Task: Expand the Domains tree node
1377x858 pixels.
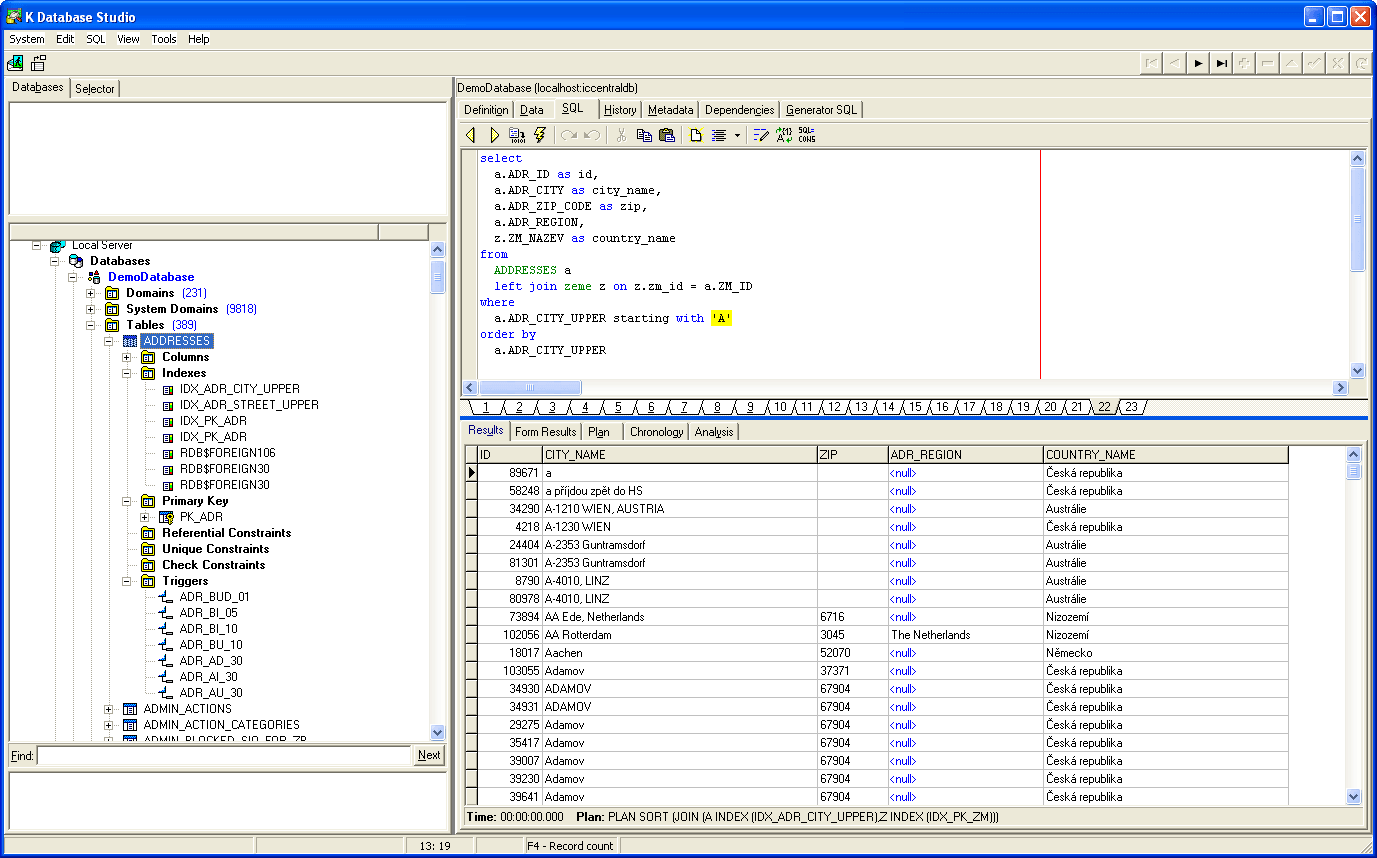Action: 91,293
